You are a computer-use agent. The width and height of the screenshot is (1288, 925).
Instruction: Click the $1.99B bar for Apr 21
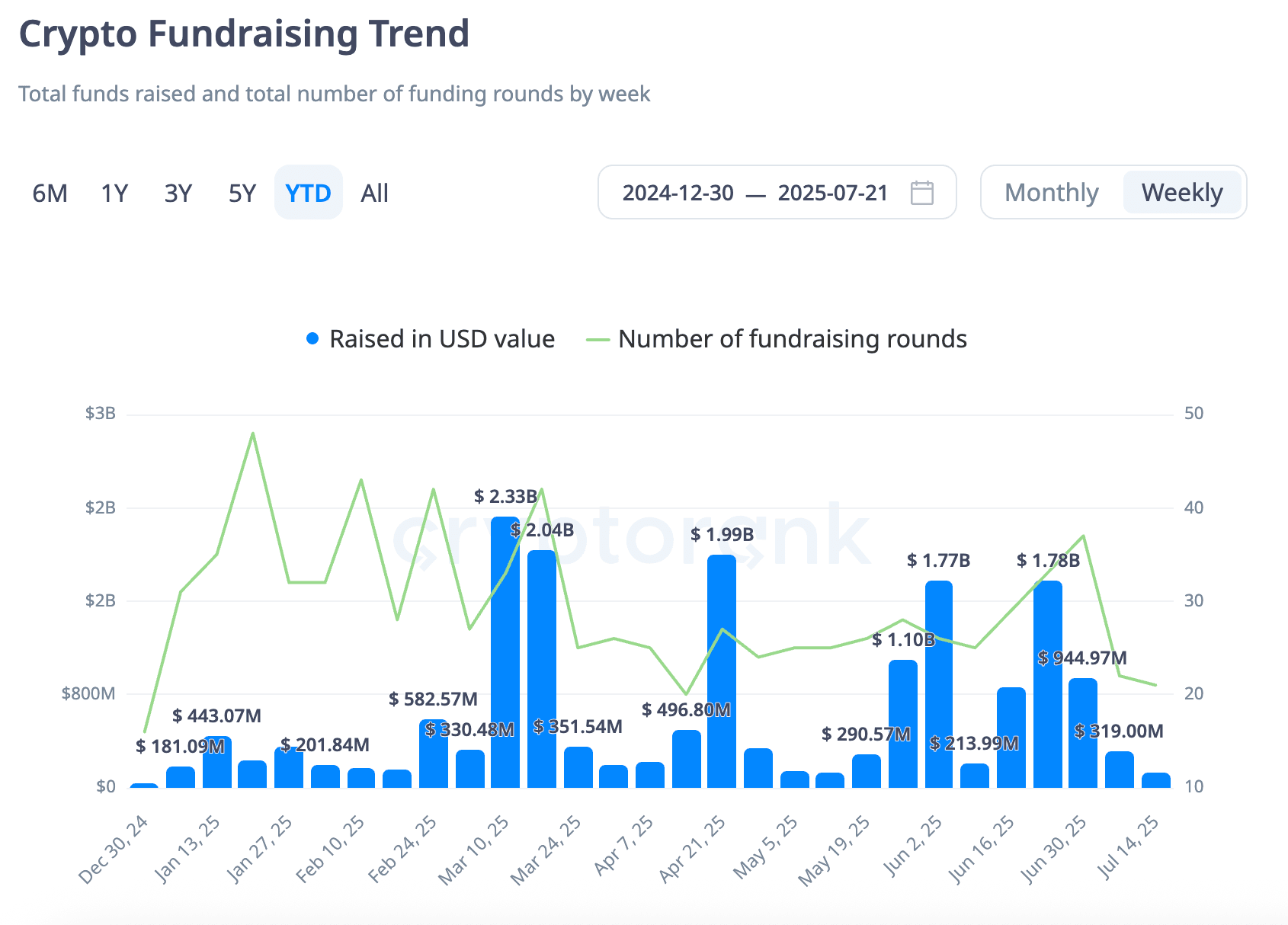click(722, 671)
